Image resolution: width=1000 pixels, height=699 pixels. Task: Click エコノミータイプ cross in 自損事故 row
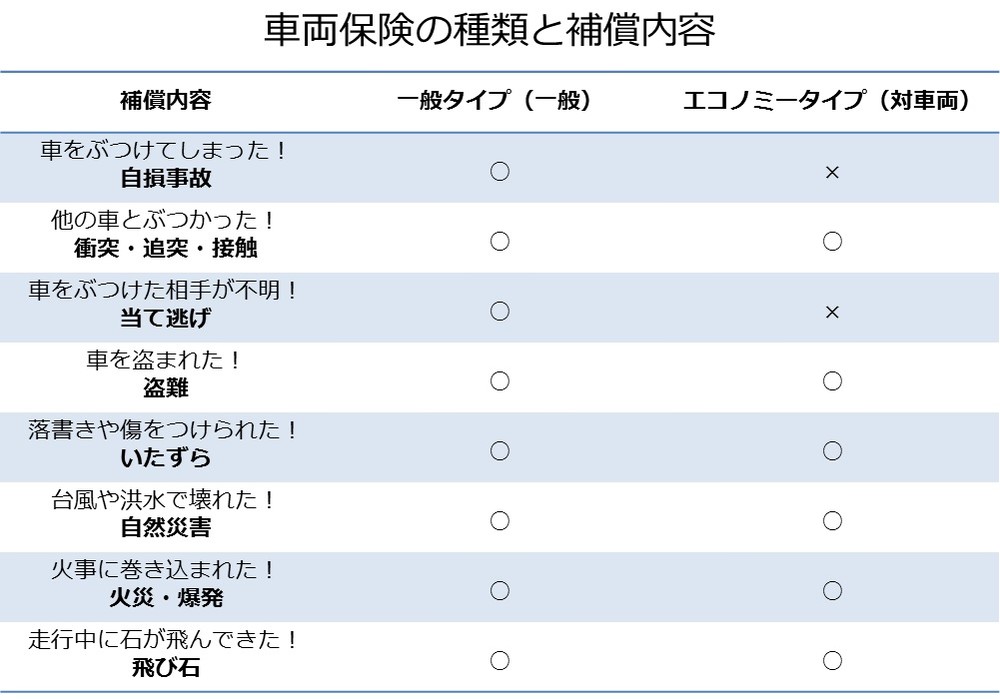(x=831, y=173)
